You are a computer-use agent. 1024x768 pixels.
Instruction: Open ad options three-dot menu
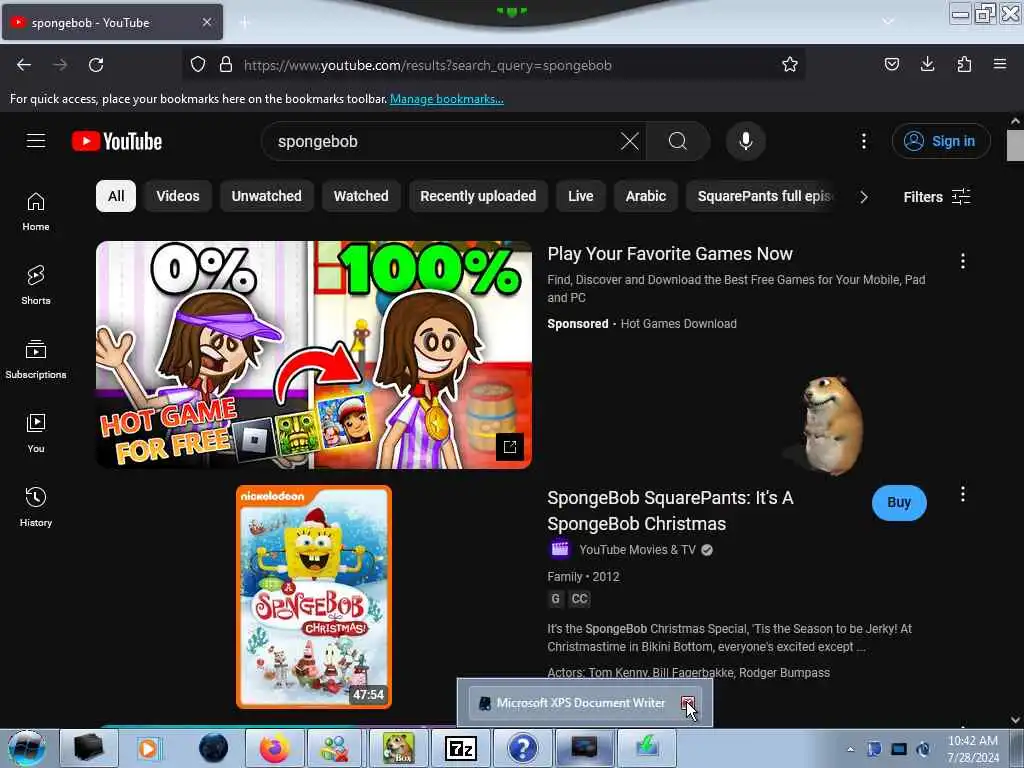[x=963, y=261]
